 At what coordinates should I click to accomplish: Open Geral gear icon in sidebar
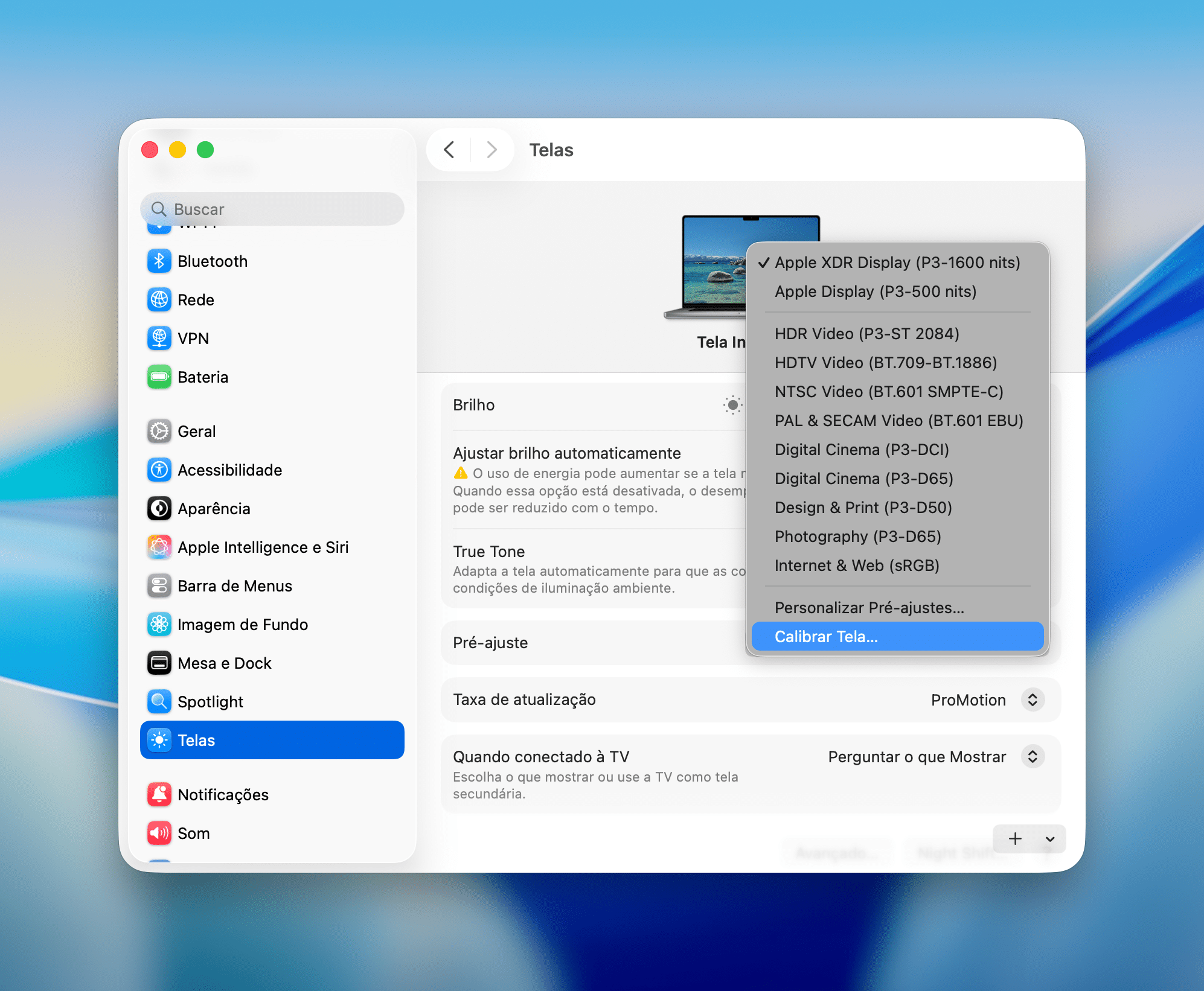(159, 432)
